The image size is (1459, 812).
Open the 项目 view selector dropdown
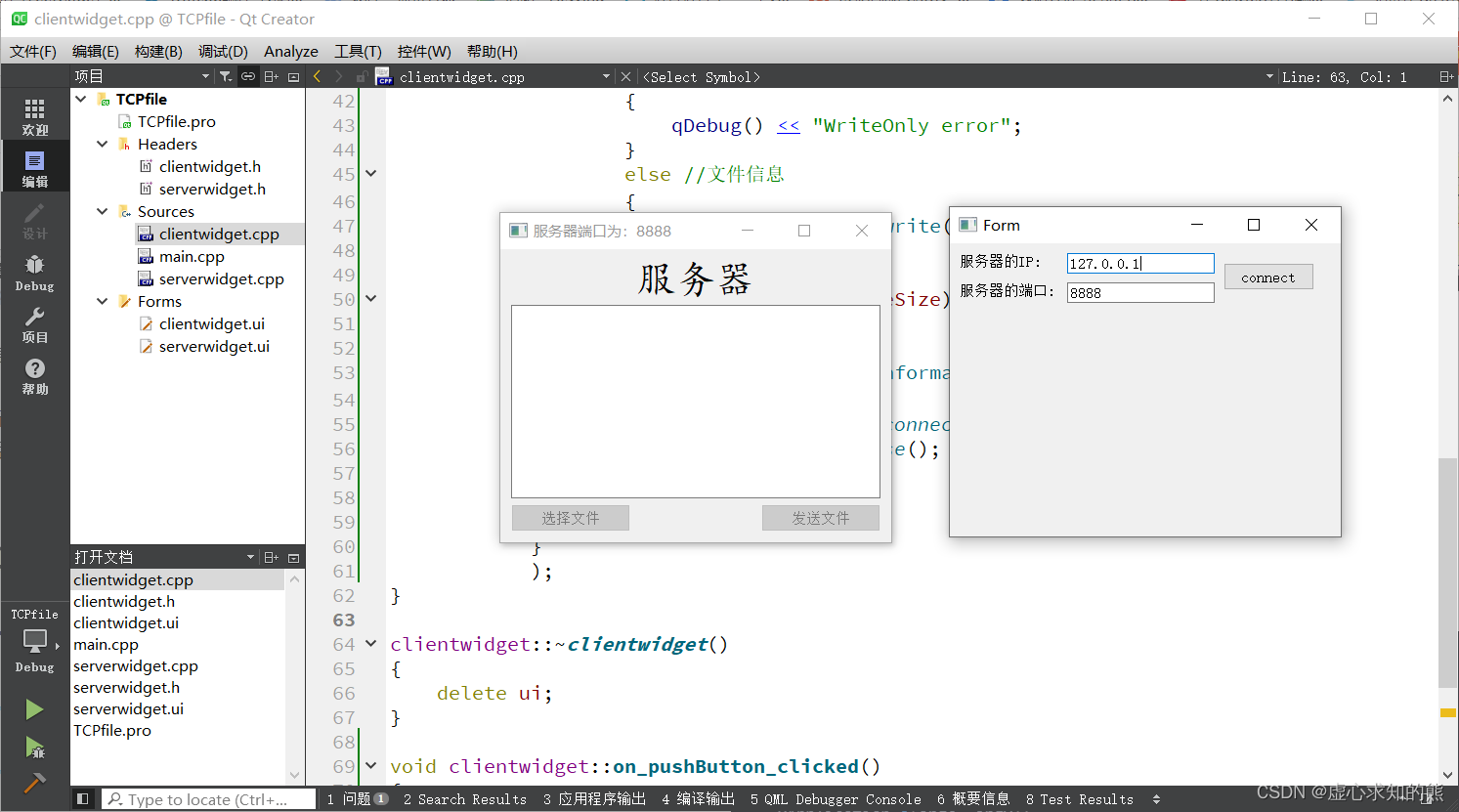coord(205,76)
